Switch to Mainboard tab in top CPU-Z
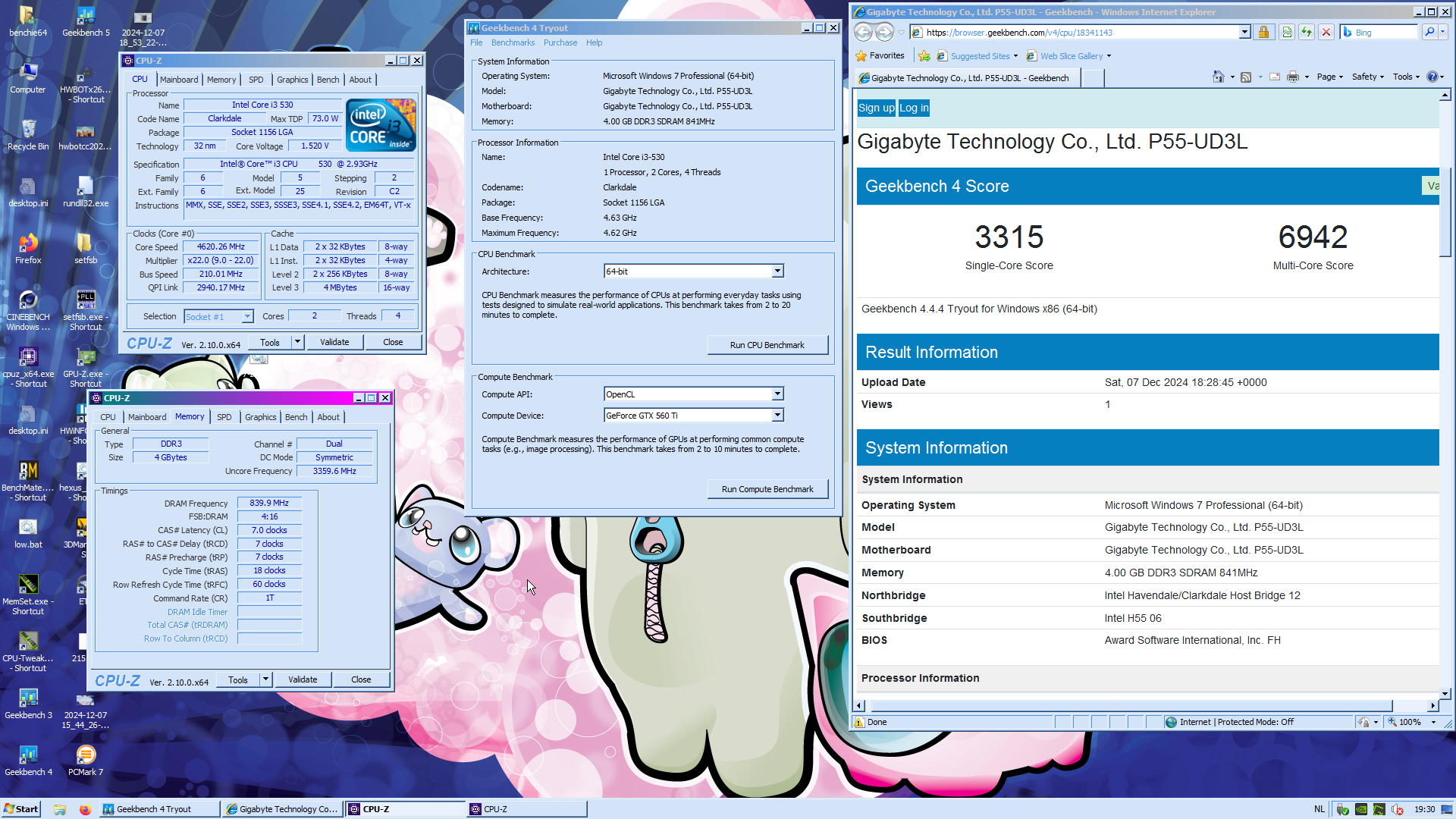 click(x=179, y=80)
